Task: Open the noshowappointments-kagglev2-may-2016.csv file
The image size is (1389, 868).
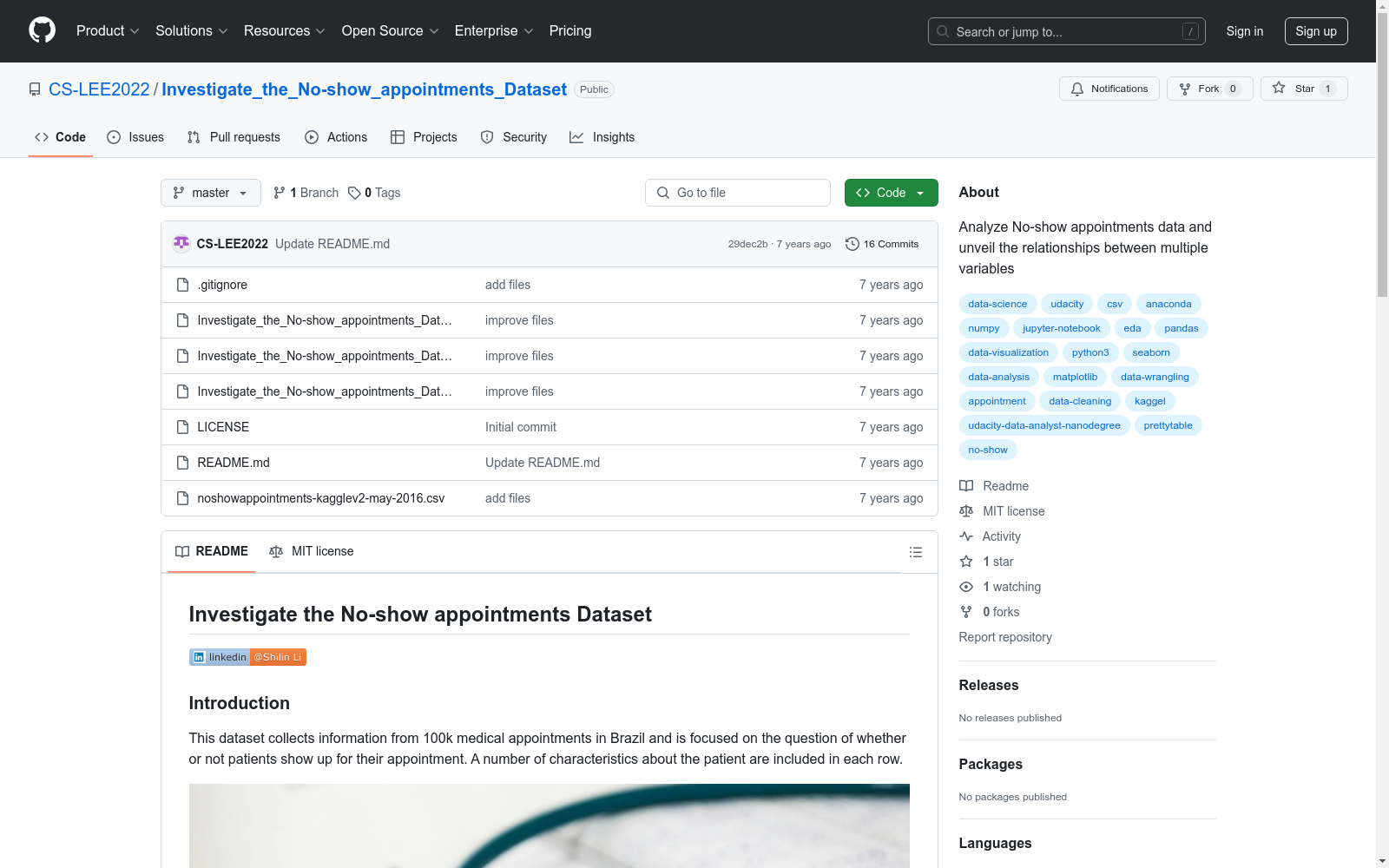Action: [x=321, y=498]
